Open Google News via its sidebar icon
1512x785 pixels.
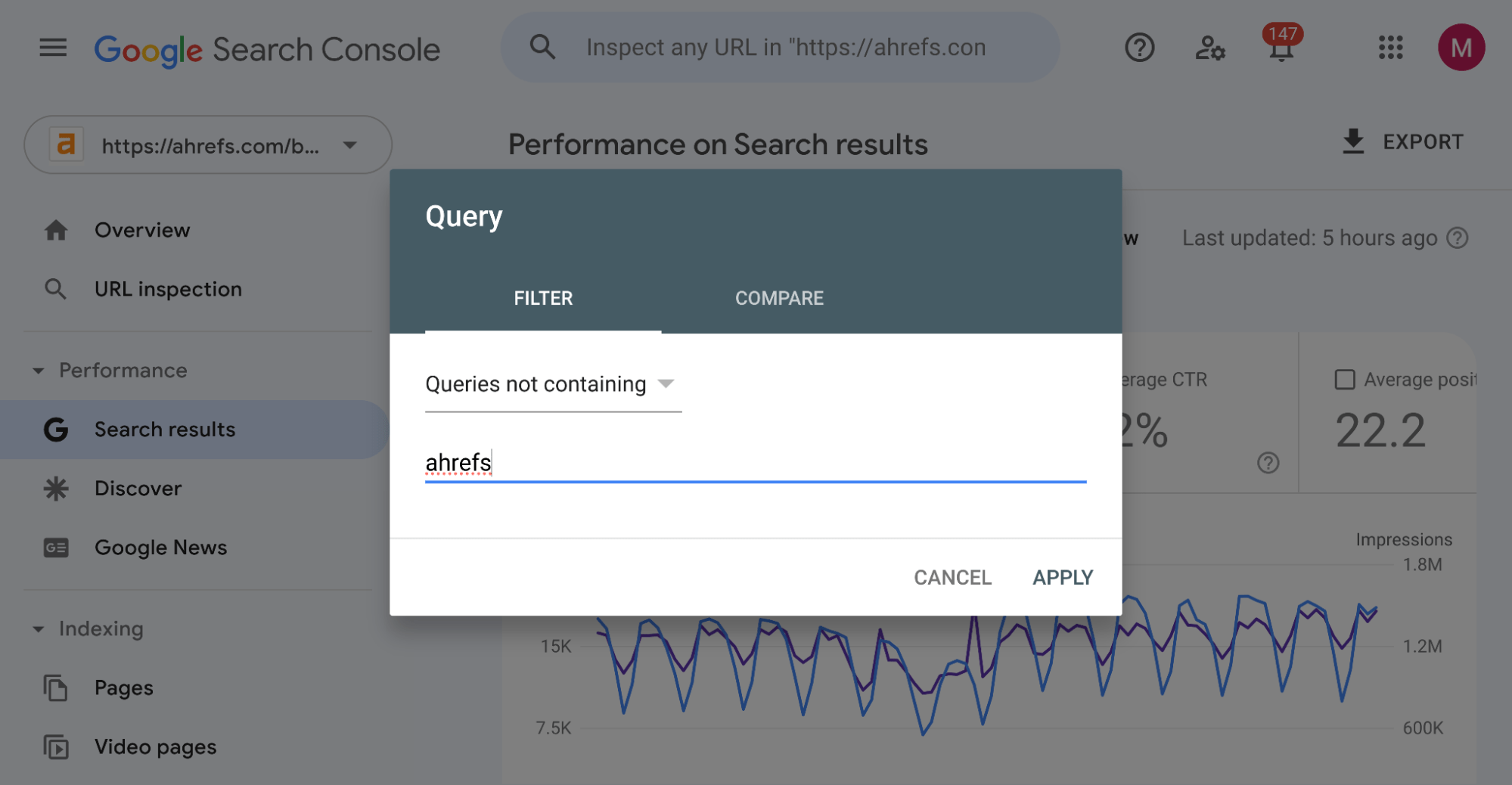(x=56, y=547)
